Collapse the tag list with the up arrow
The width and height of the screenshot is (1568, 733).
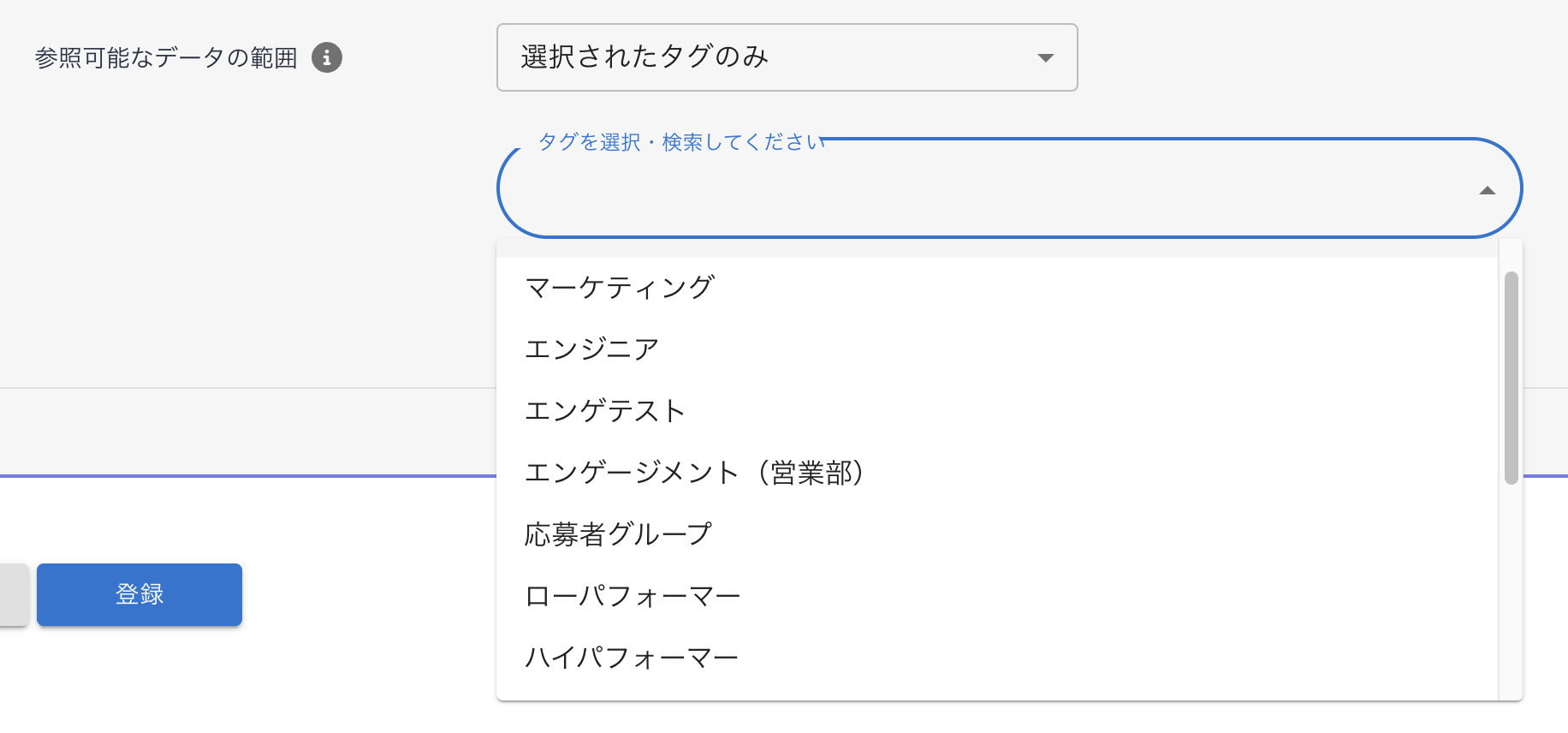(1487, 190)
